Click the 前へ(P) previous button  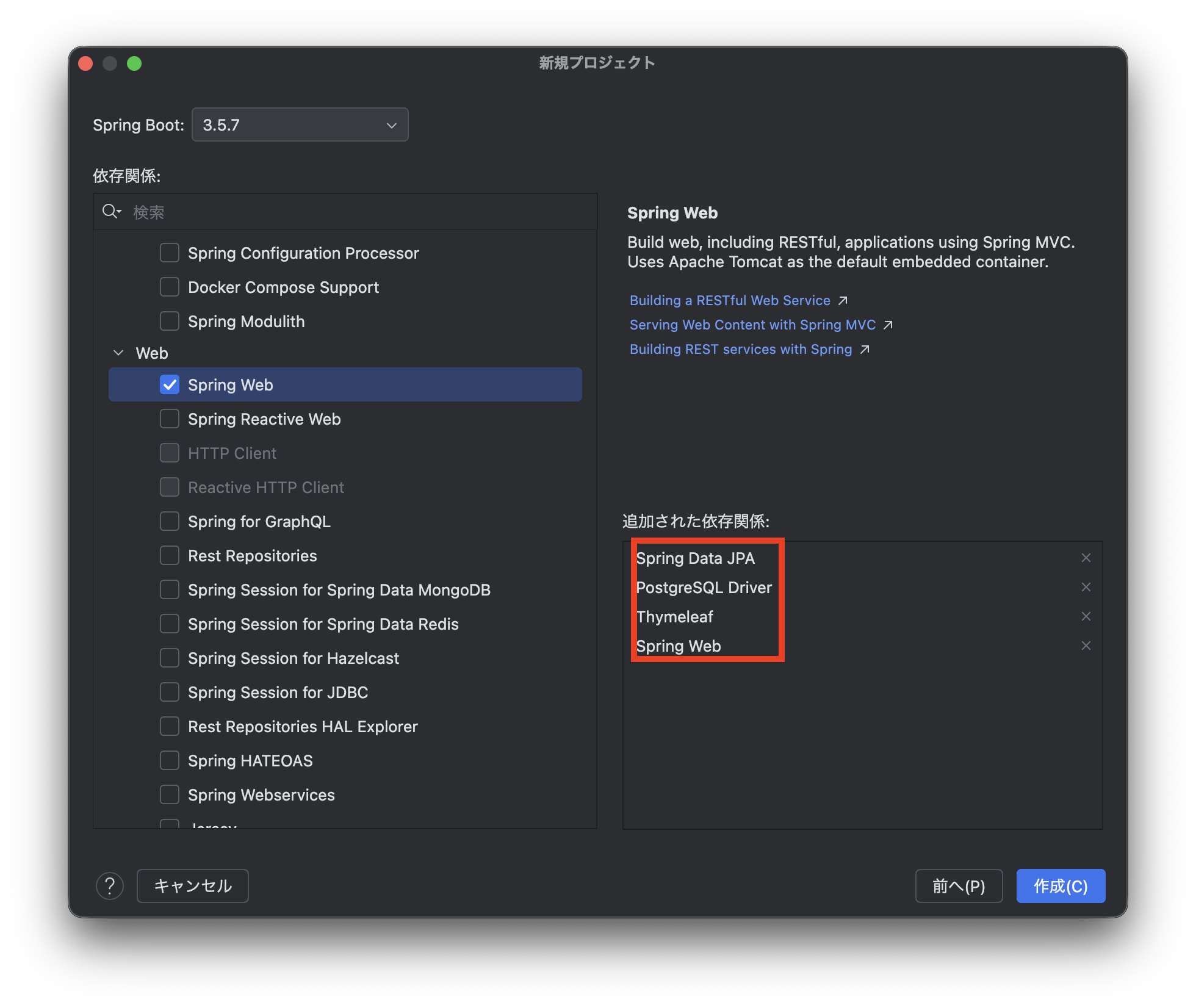pyautogui.click(x=958, y=886)
